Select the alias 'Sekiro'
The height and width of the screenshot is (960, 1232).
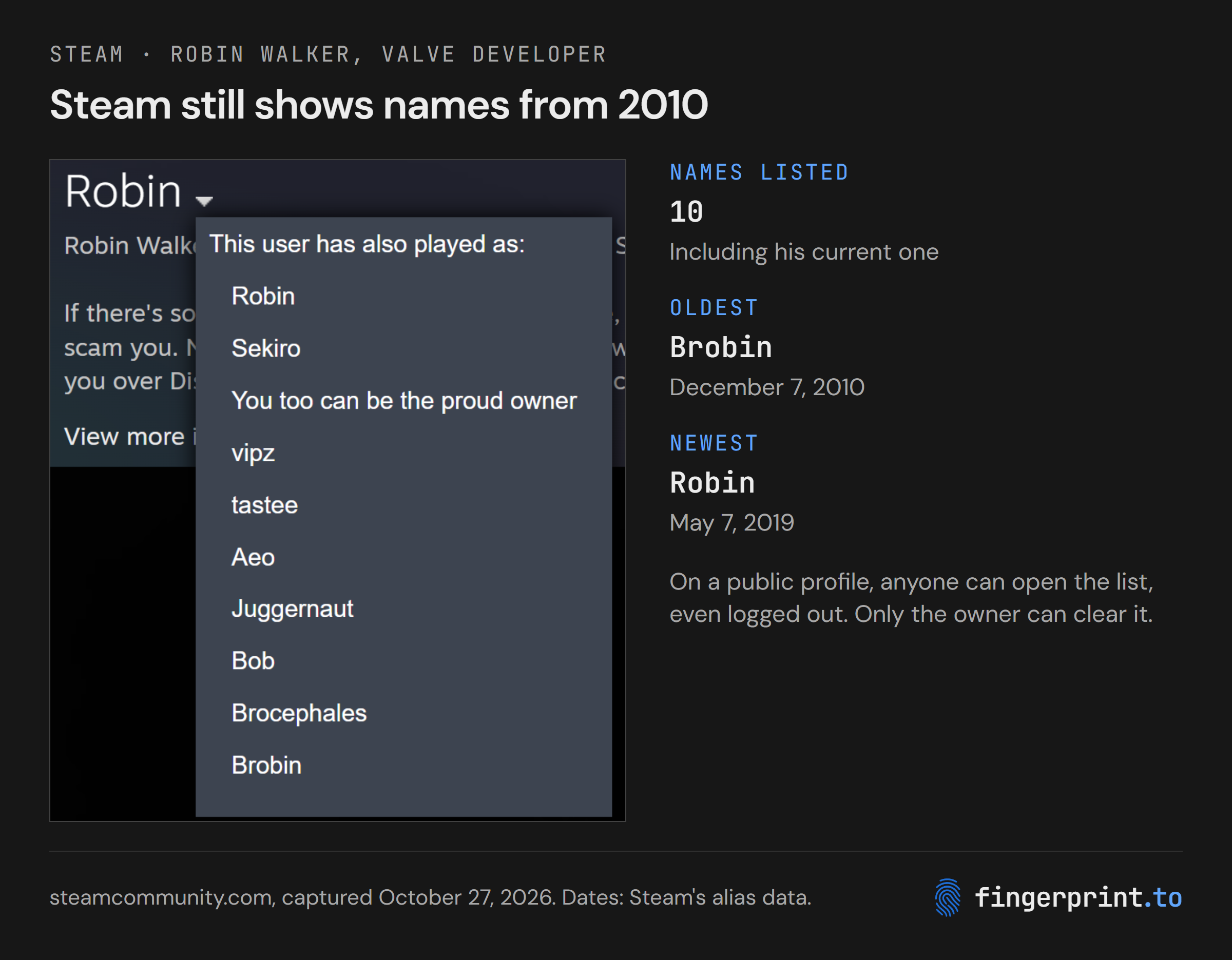[x=266, y=348]
